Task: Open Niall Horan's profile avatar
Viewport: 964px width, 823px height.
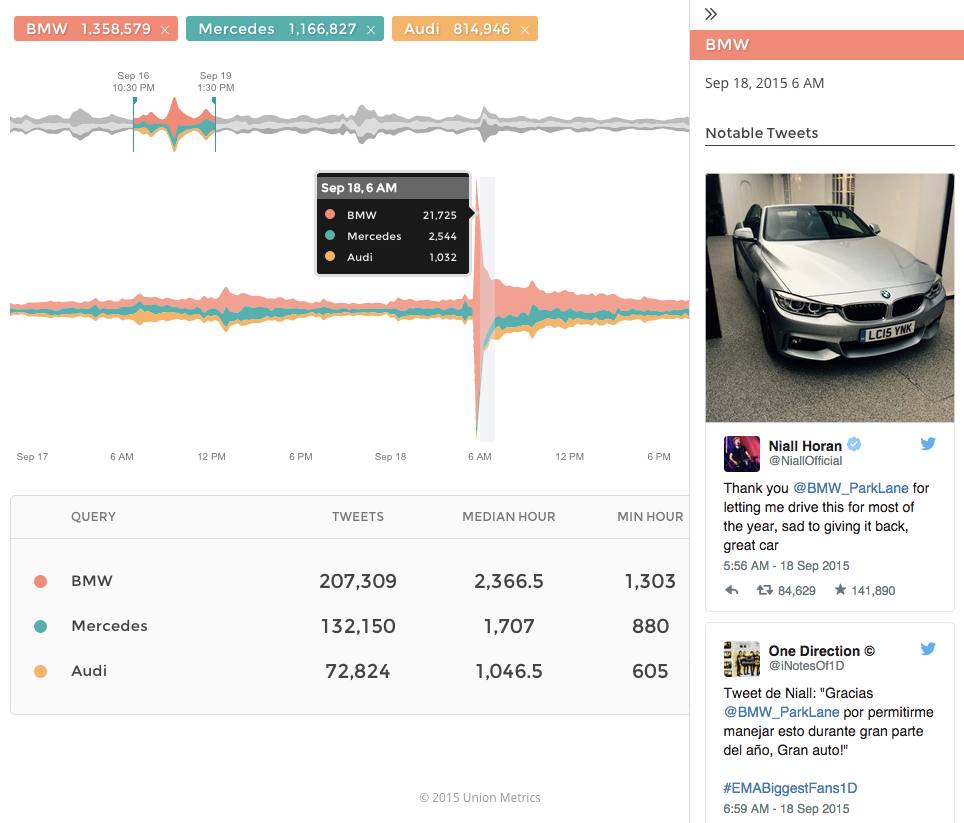Action: (x=741, y=453)
